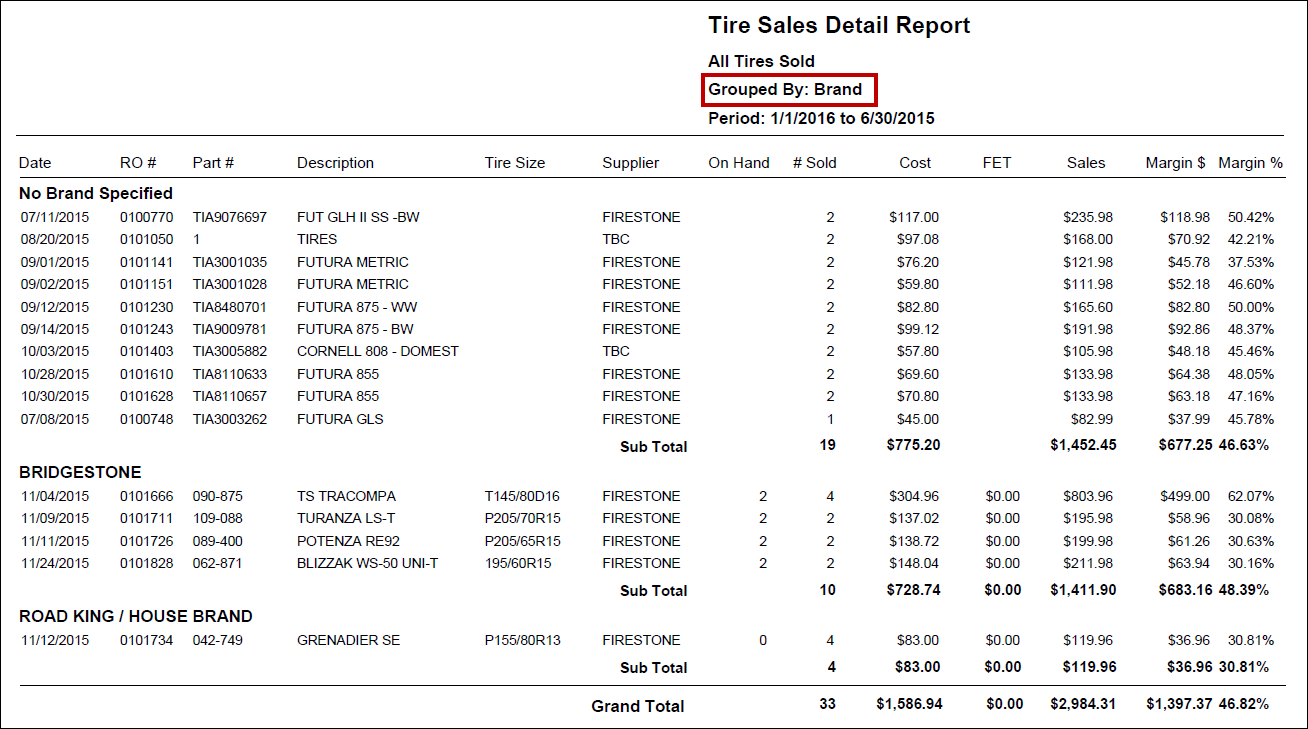The height and width of the screenshot is (729, 1308).
Task: Click the Supplier column header
Action: (630, 163)
